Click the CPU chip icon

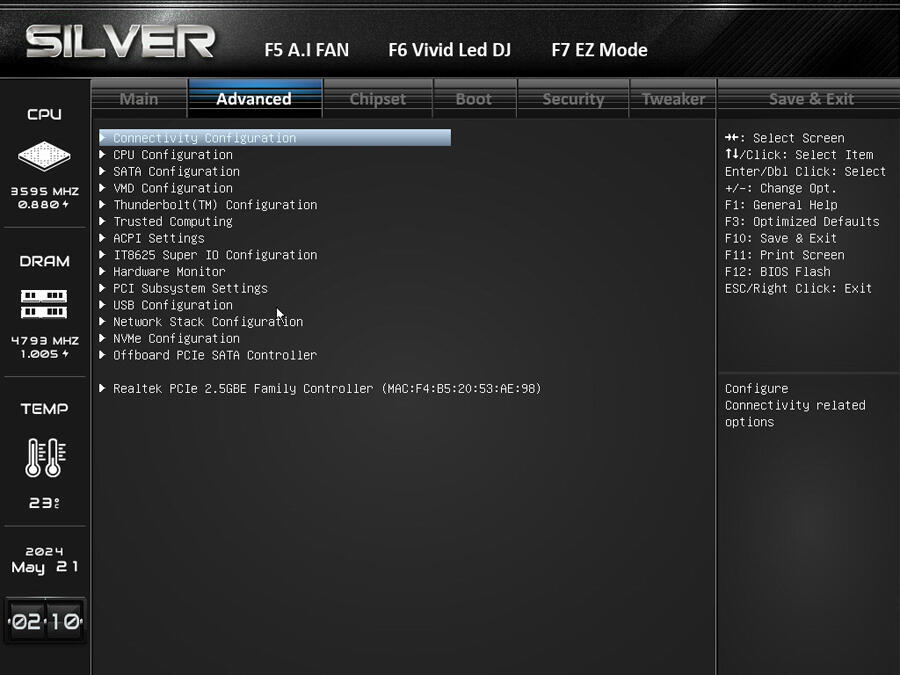[44, 156]
